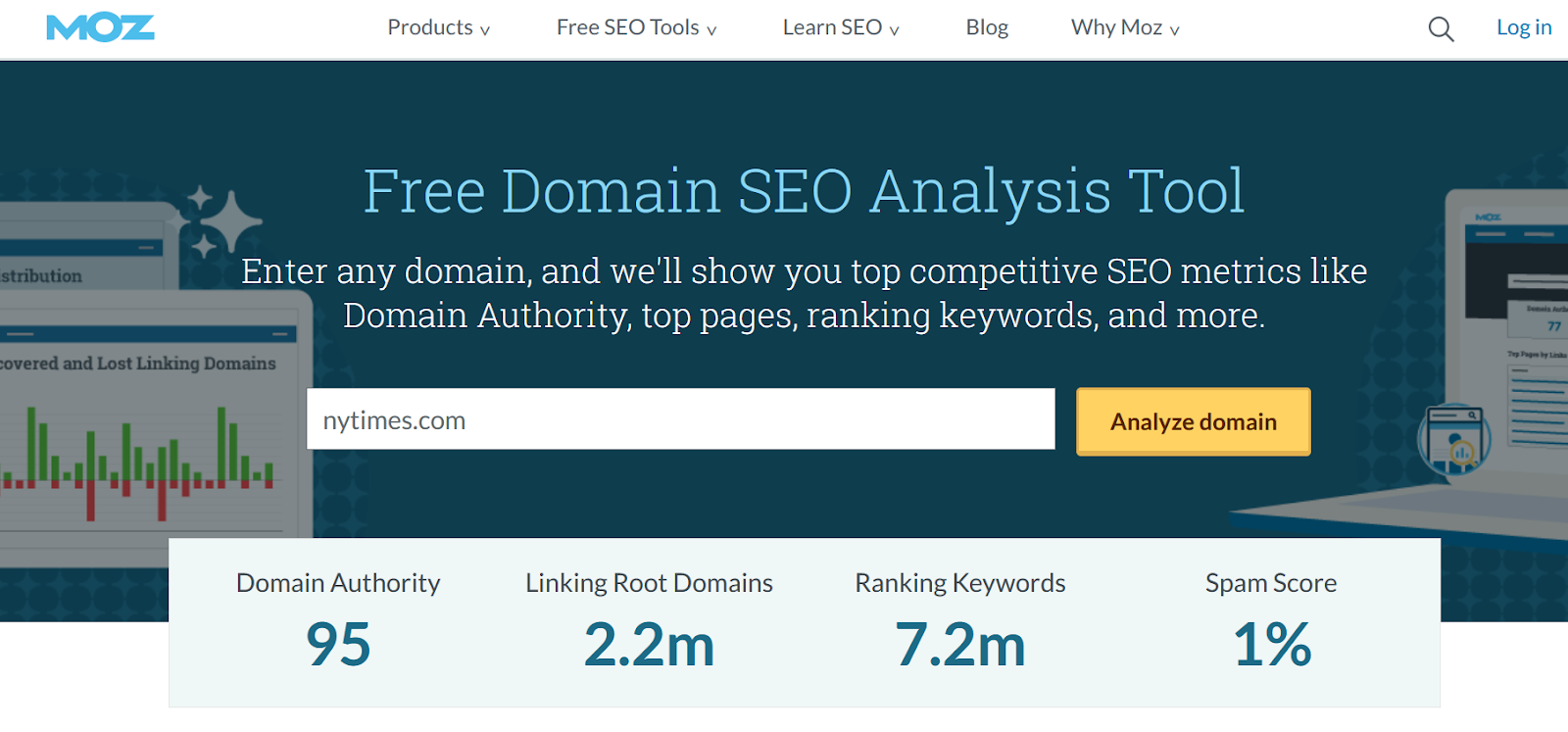The height and width of the screenshot is (732, 1568).
Task: Select the Ranking Keywords label
Action: (960, 583)
